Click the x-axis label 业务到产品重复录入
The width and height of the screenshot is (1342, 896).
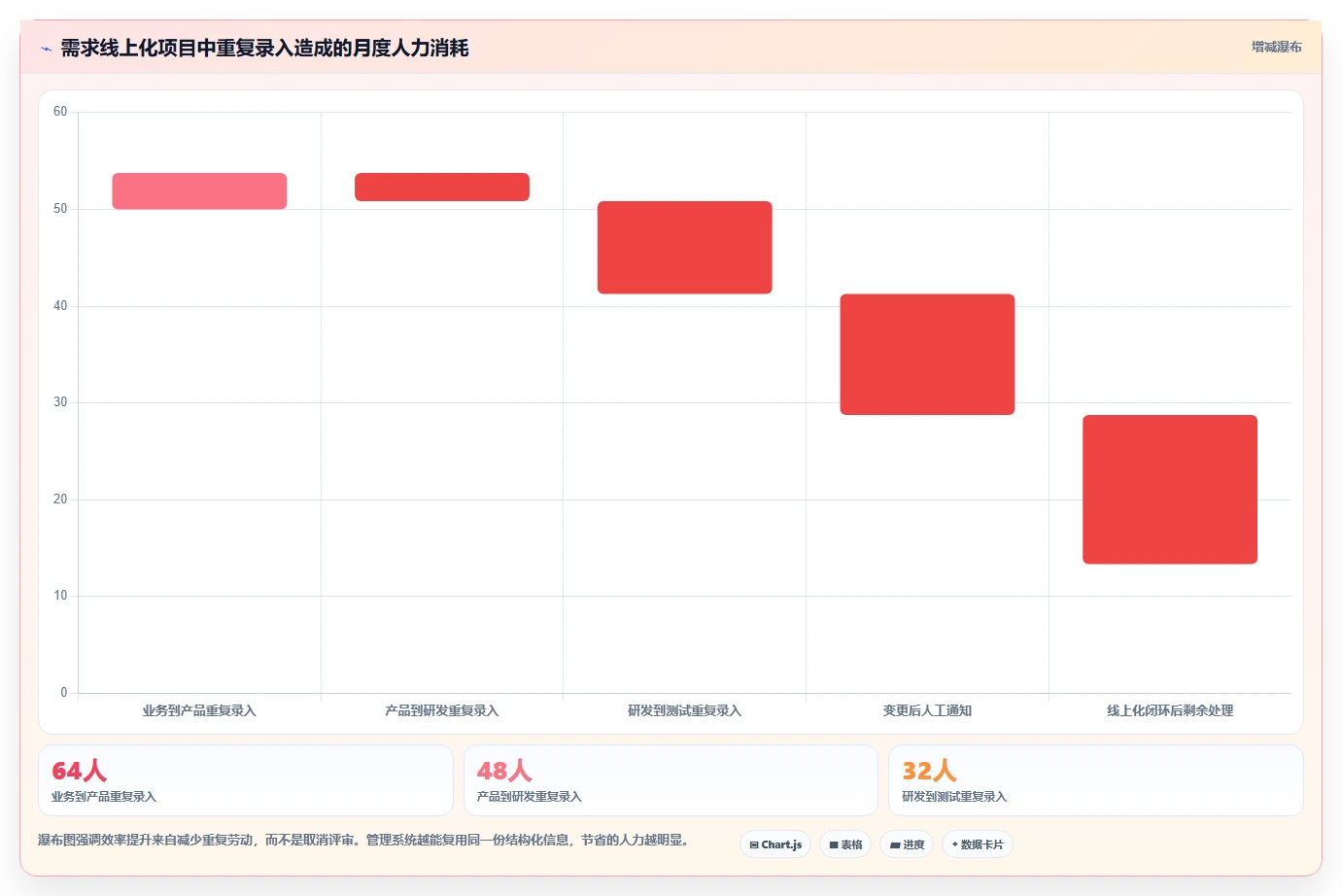point(199,710)
